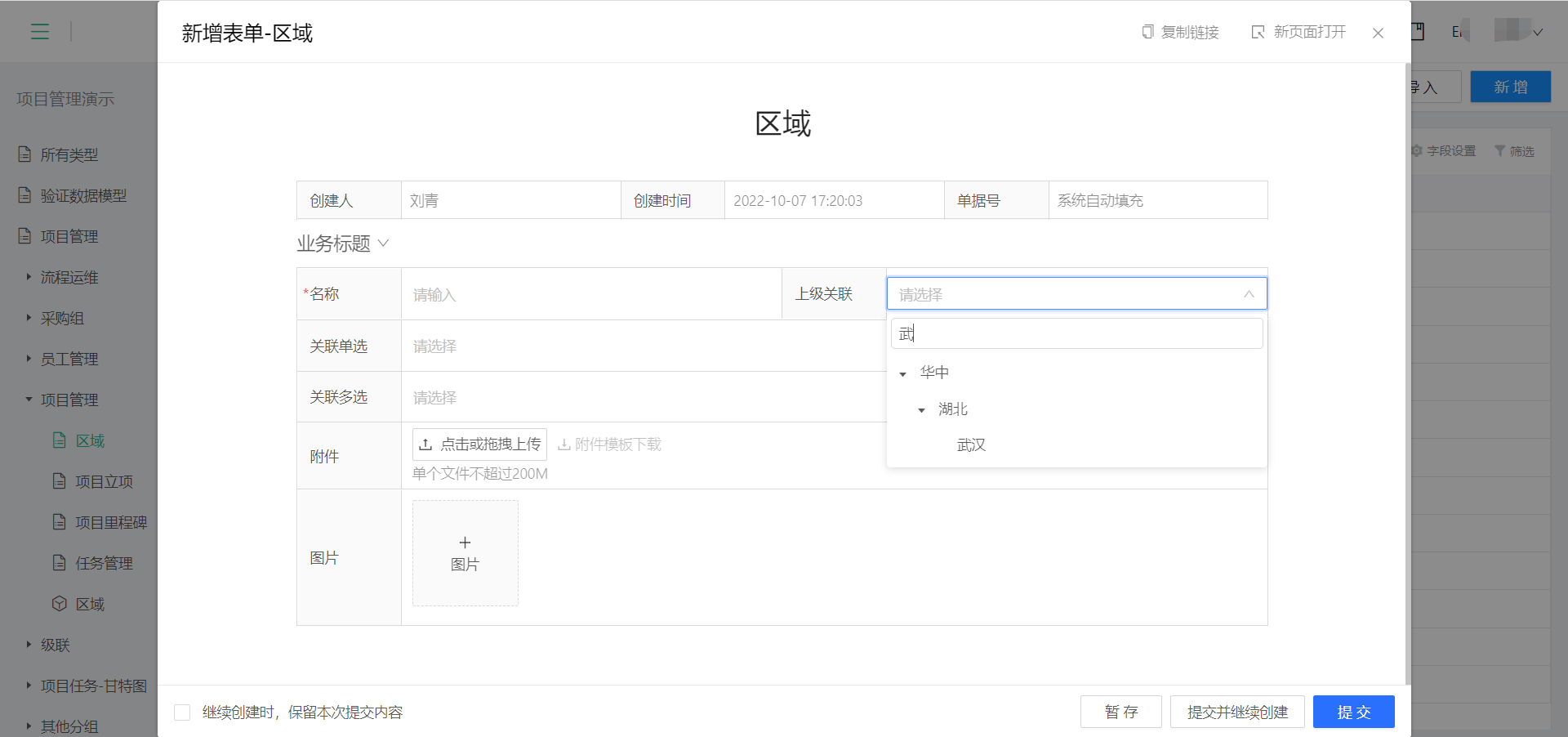Select 华中 in the dropdown tree
1568x737 pixels.
[934, 373]
